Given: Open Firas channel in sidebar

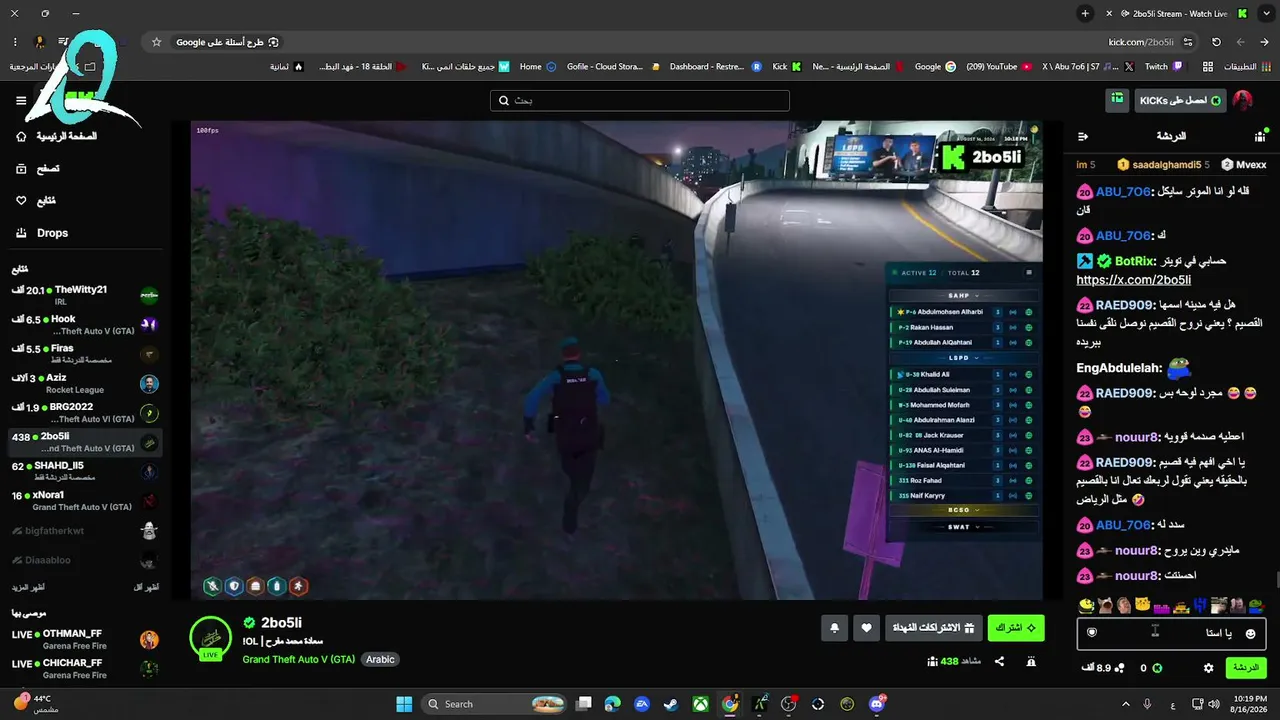Looking at the screenshot, I should click(x=85, y=354).
